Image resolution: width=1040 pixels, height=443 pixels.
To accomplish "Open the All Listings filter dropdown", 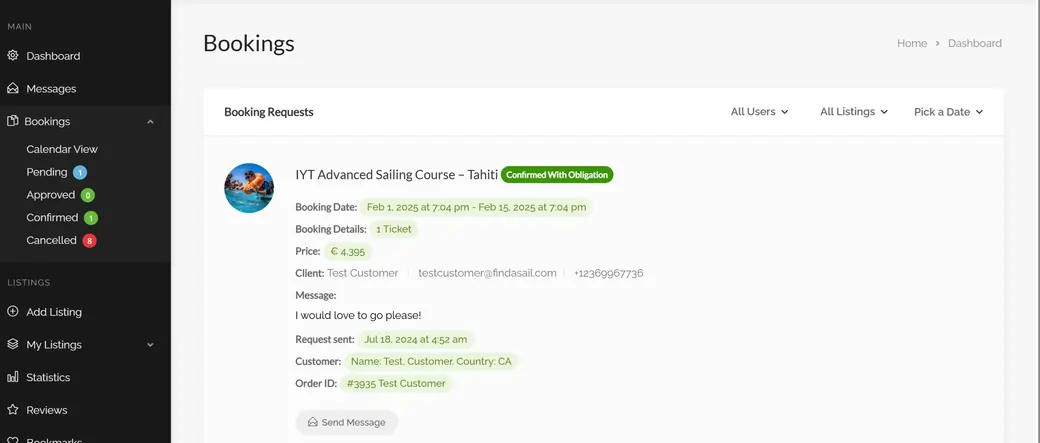I will click(853, 112).
